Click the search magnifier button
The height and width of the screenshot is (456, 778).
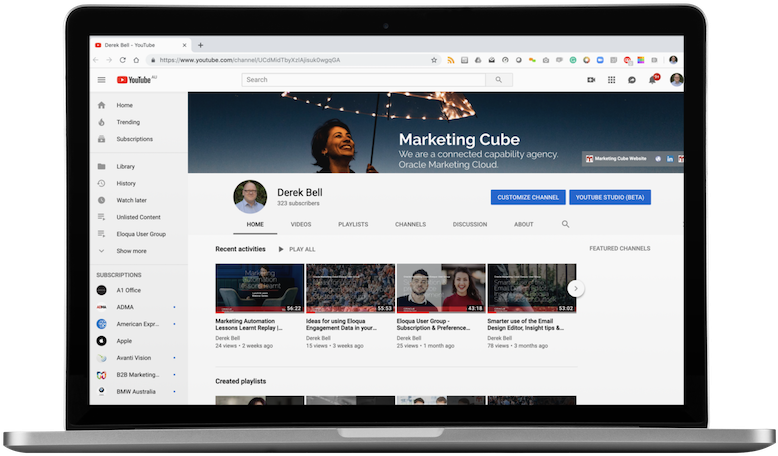(x=499, y=80)
